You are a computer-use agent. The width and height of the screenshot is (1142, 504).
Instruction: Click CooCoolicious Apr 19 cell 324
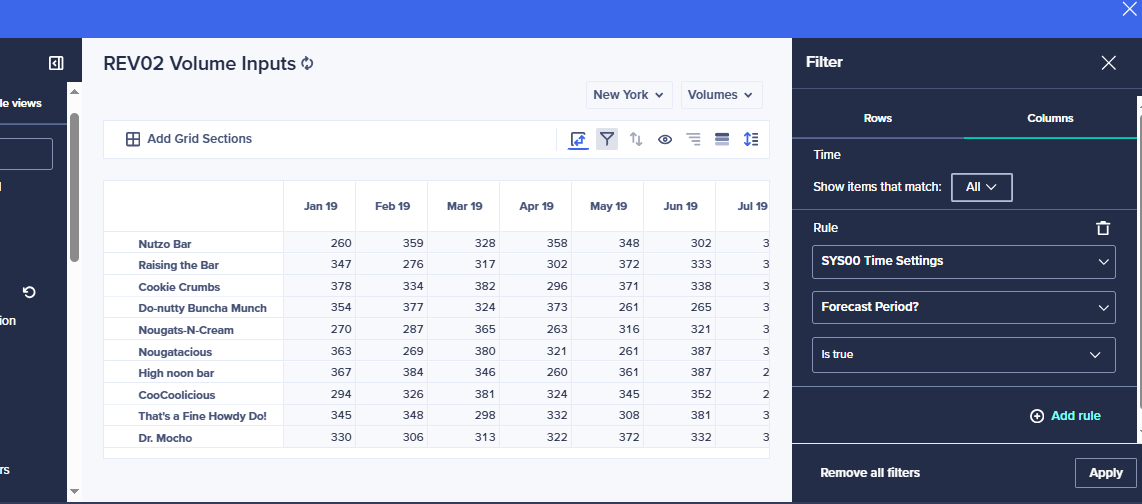536,394
